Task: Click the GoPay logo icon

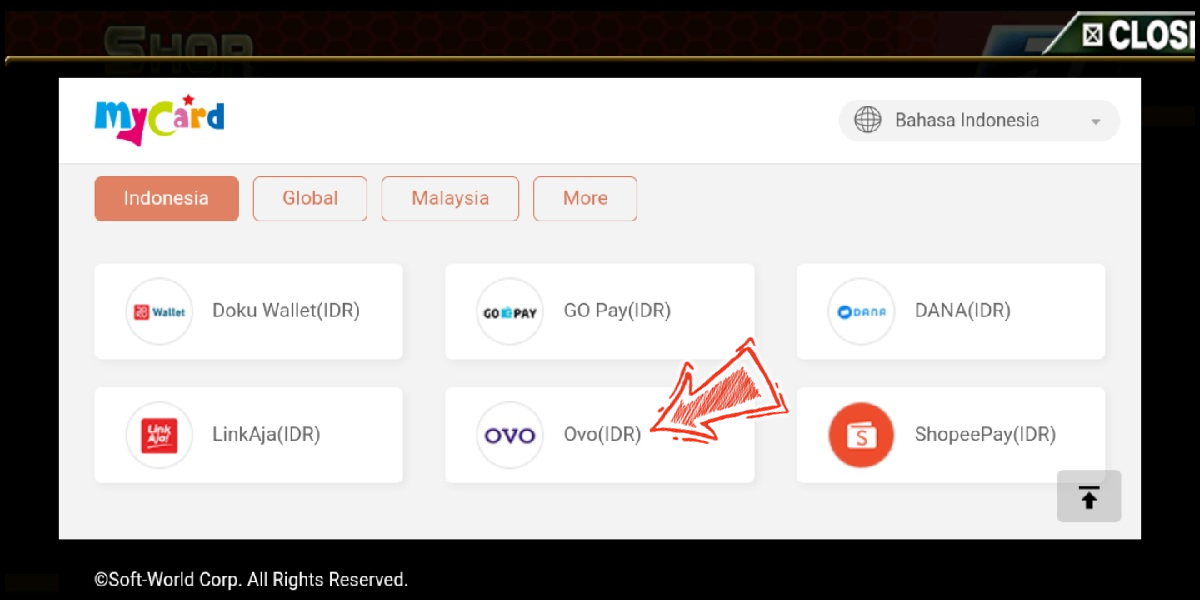Action: [510, 311]
